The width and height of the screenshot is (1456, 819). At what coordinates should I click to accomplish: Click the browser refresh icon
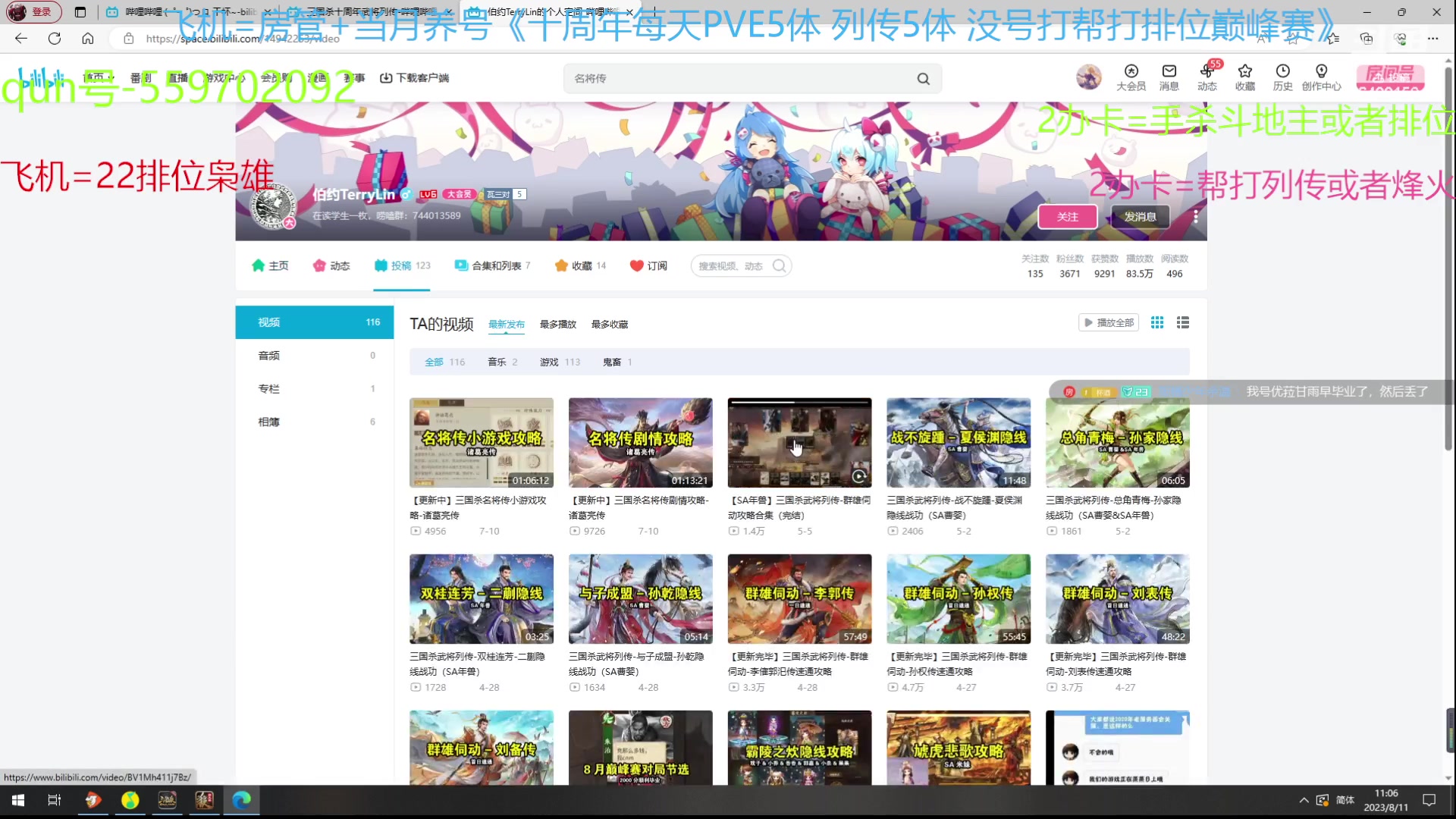pos(55,38)
